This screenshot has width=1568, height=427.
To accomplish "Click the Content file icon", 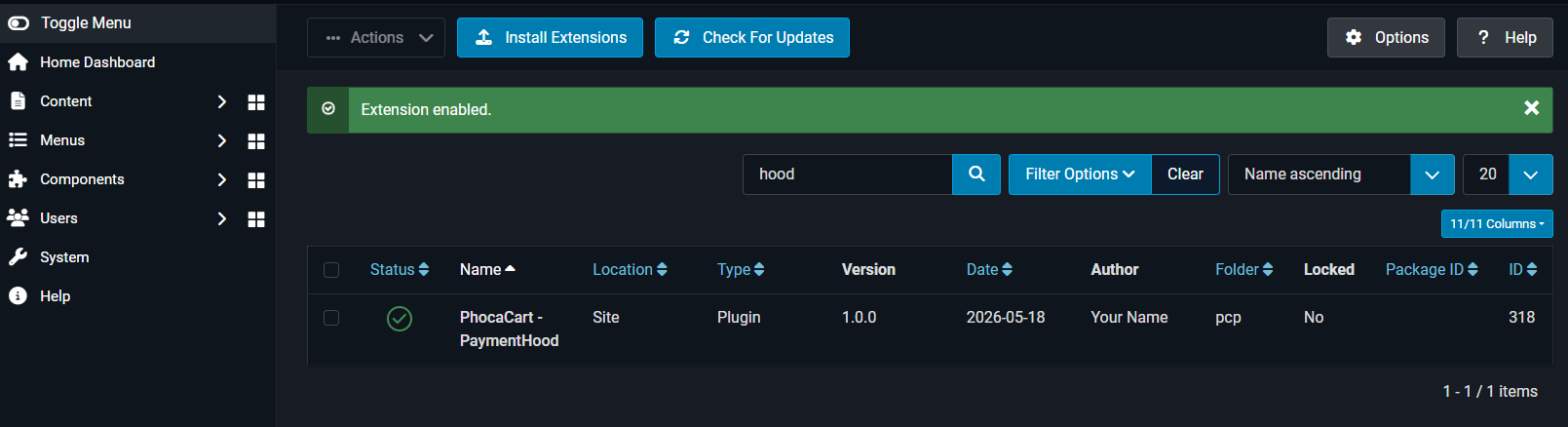I will pos(18,100).
